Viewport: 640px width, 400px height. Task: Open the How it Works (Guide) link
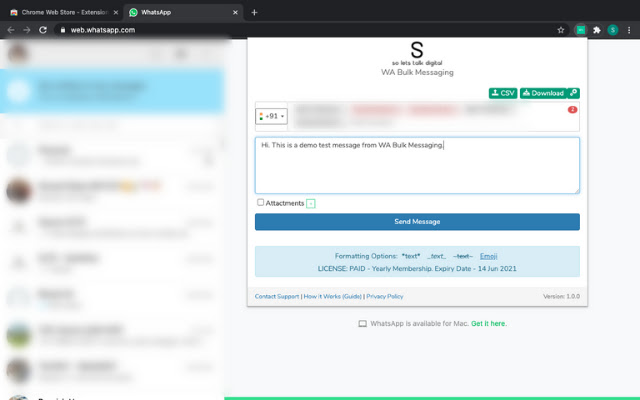pos(332,296)
